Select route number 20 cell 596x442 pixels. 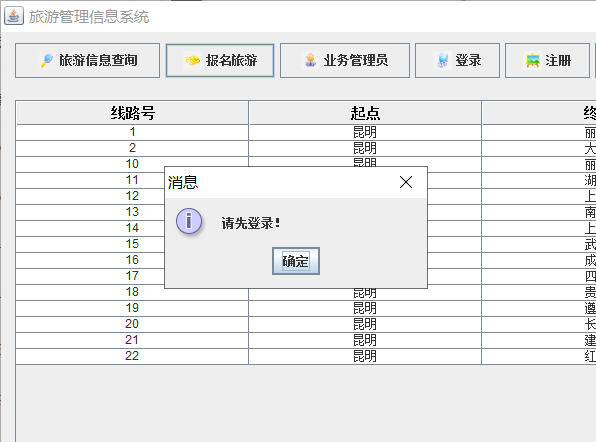point(132,324)
